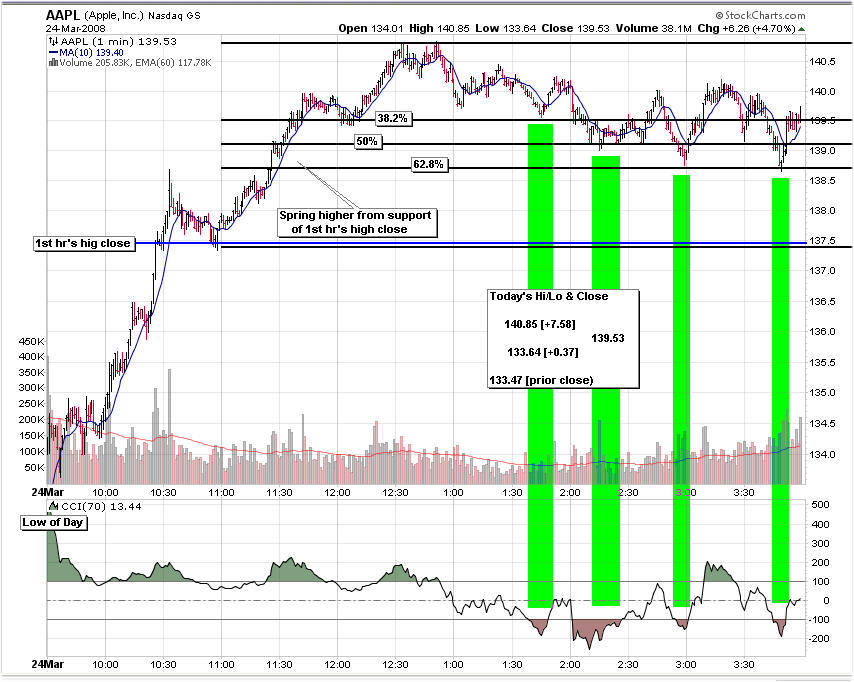Click the 38.2% retracement label
854x682 pixels.
(392, 118)
